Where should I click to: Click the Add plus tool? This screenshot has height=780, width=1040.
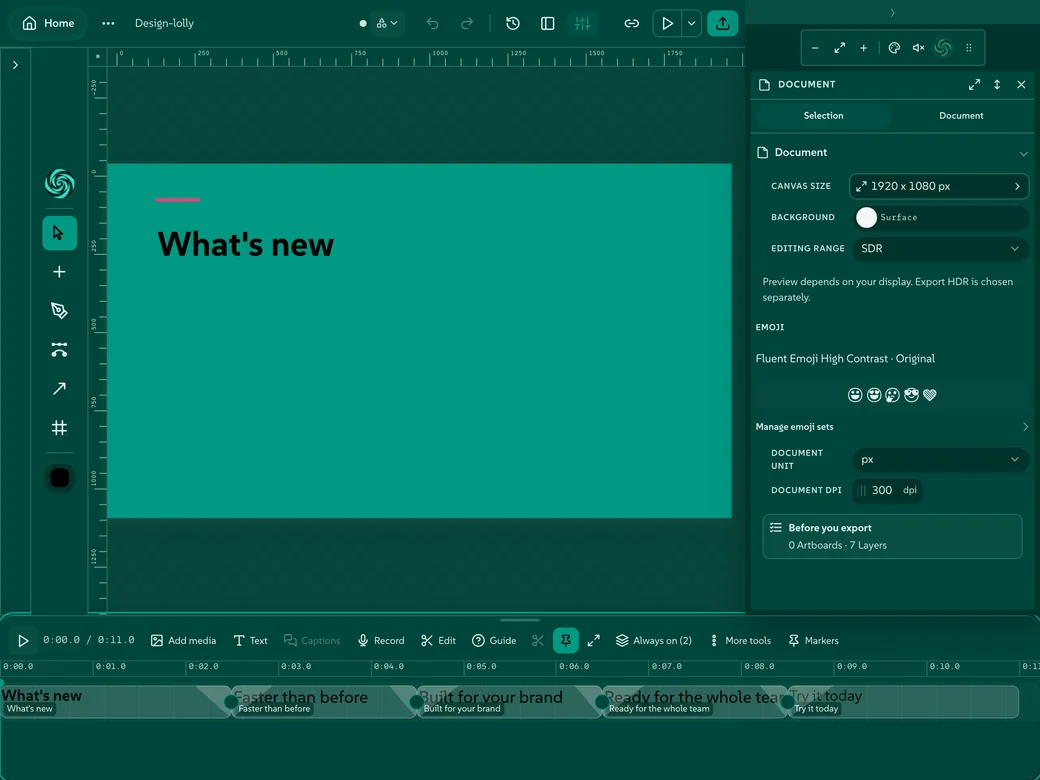[x=60, y=272]
